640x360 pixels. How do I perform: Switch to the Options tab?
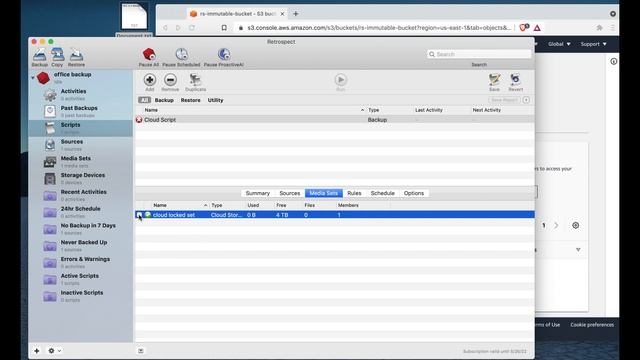(414, 193)
